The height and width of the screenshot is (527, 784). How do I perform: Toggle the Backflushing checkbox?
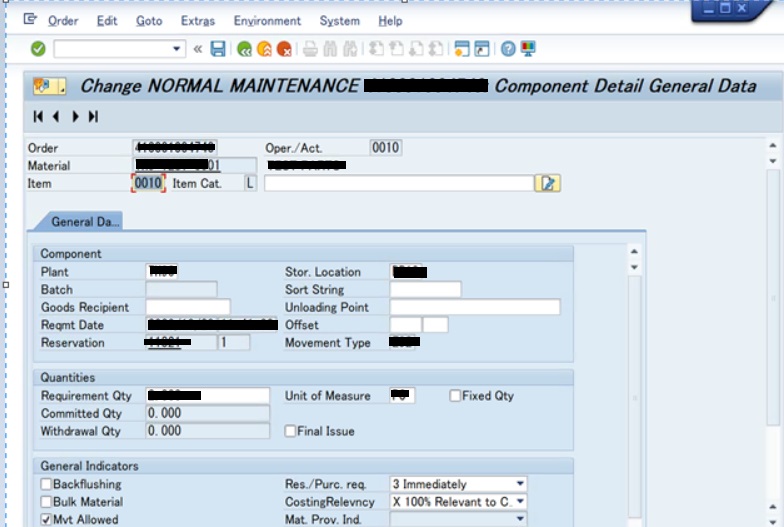pos(46,485)
